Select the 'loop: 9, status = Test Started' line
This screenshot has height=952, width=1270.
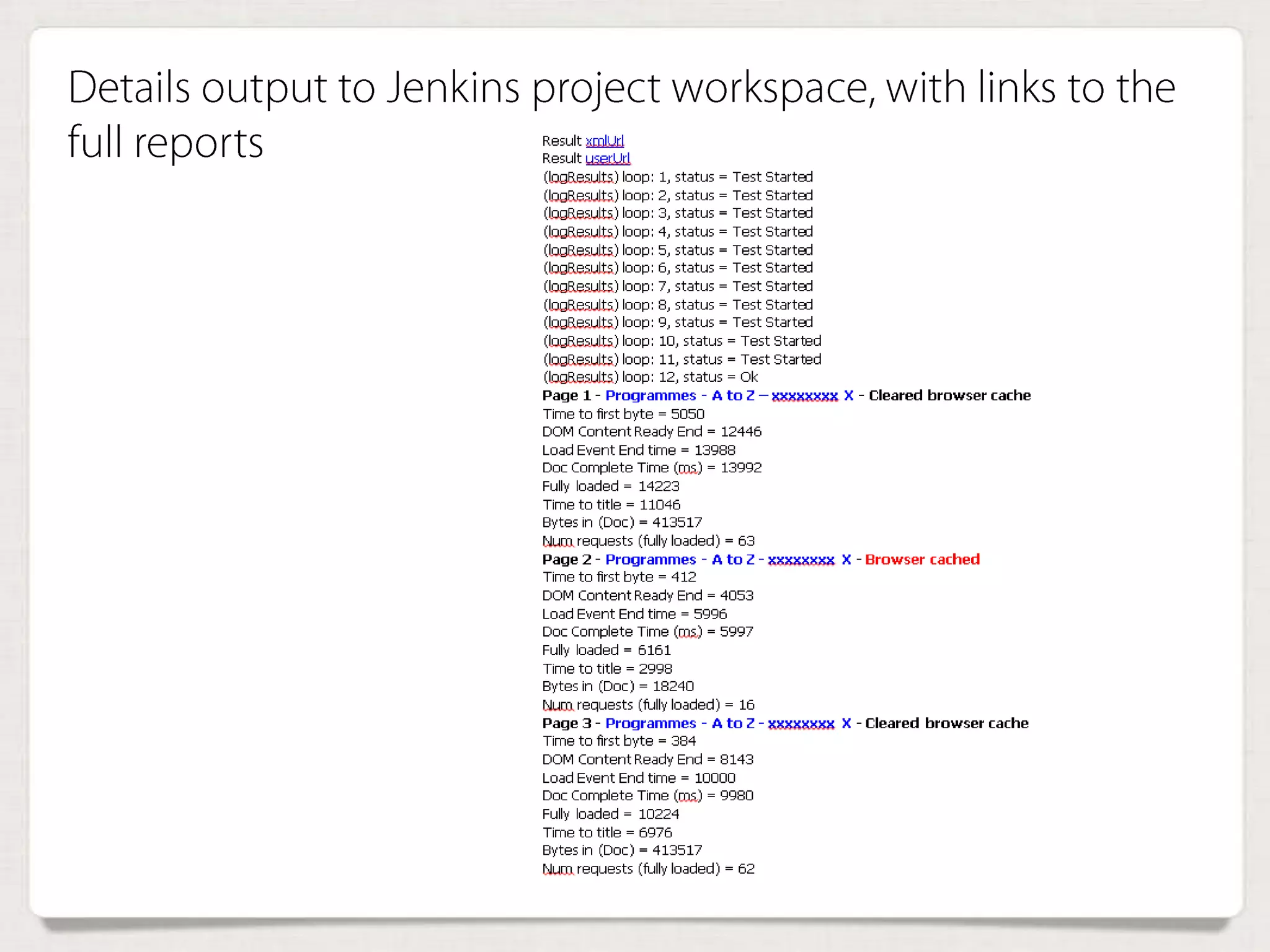pos(678,322)
